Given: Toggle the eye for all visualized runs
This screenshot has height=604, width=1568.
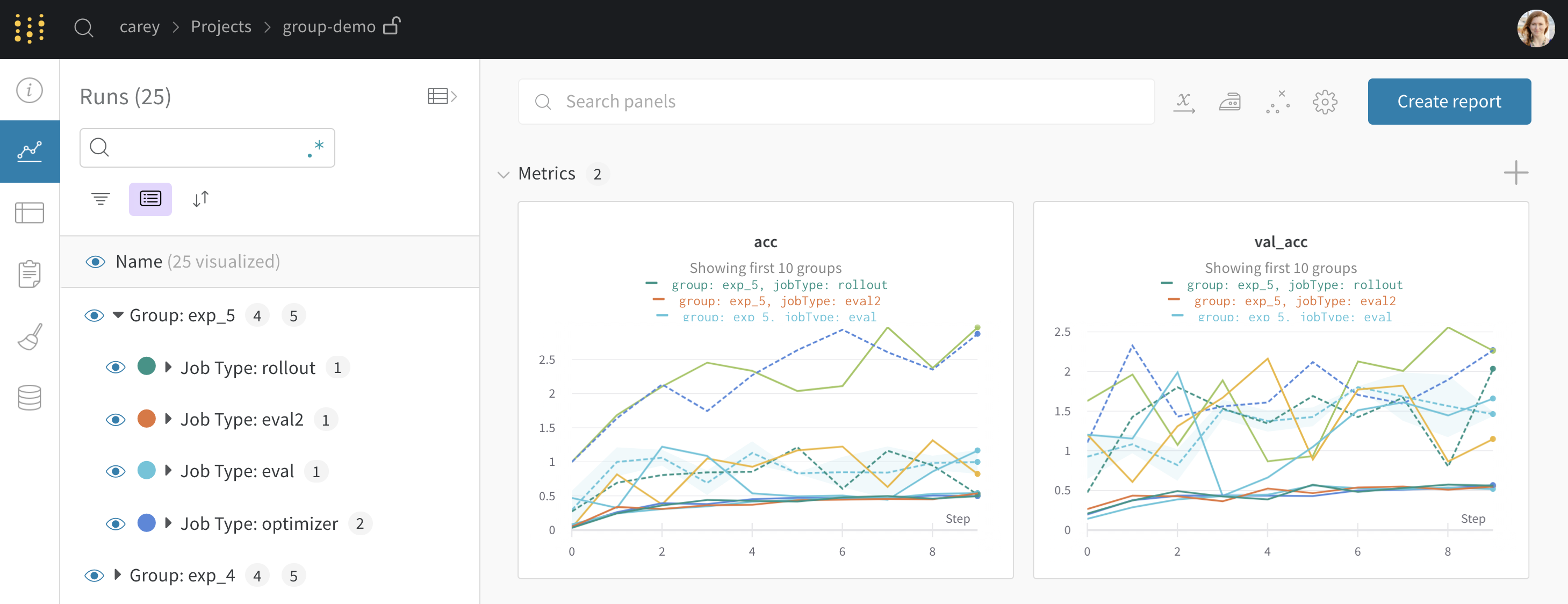Looking at the screenshot, I should coord(96,262).
